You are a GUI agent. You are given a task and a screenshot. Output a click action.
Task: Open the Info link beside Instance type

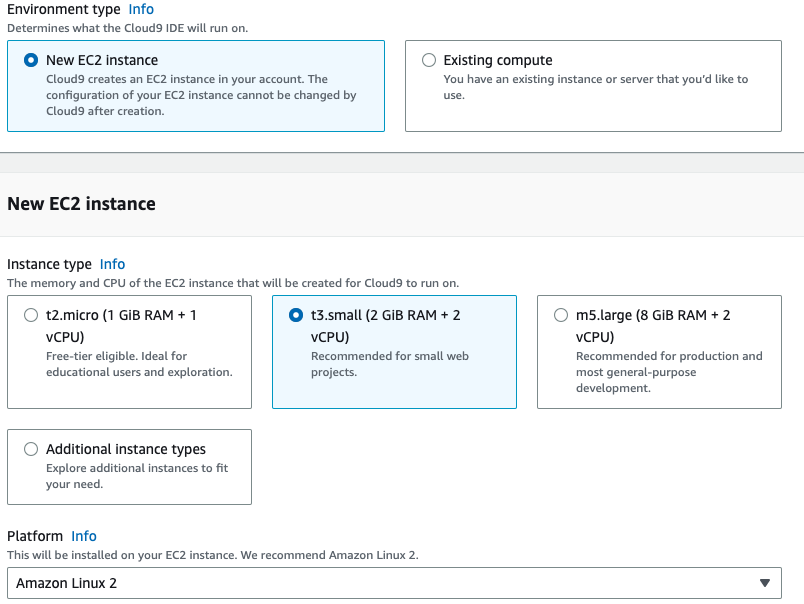(112, 264)
